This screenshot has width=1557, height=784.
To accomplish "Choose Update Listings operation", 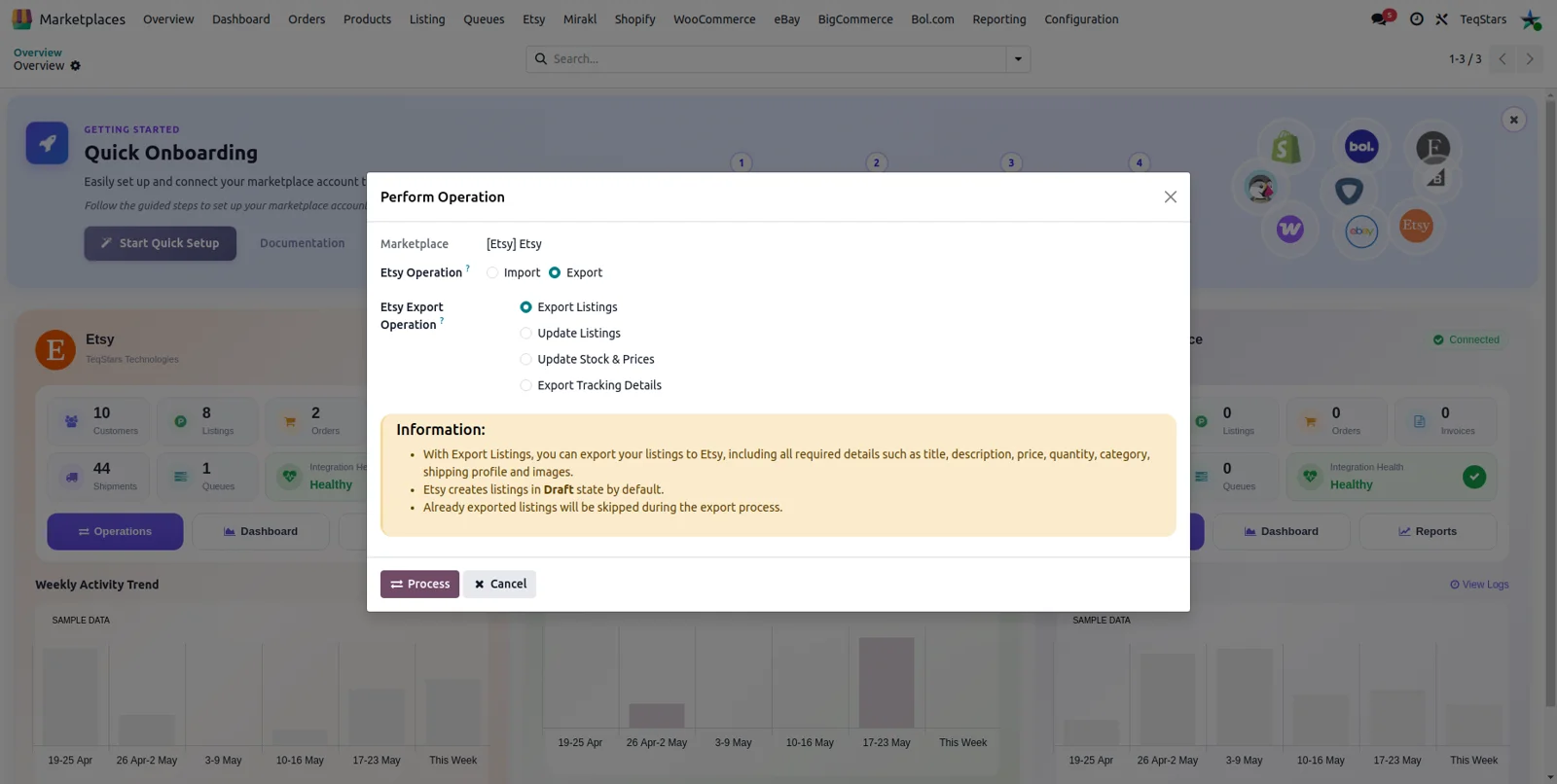I will click(x=525, y=334).
